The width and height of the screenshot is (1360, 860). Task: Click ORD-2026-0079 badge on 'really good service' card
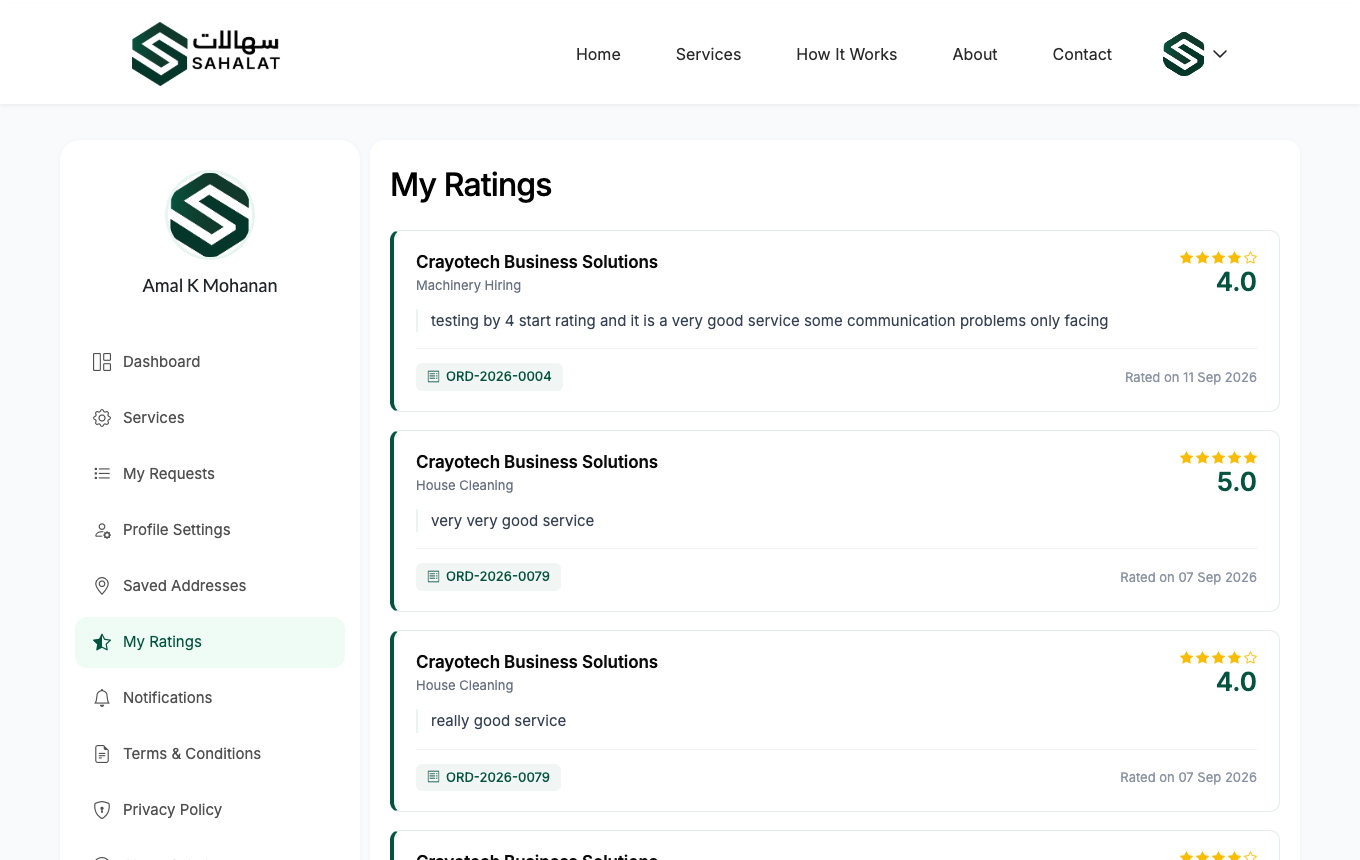(488, 777)
